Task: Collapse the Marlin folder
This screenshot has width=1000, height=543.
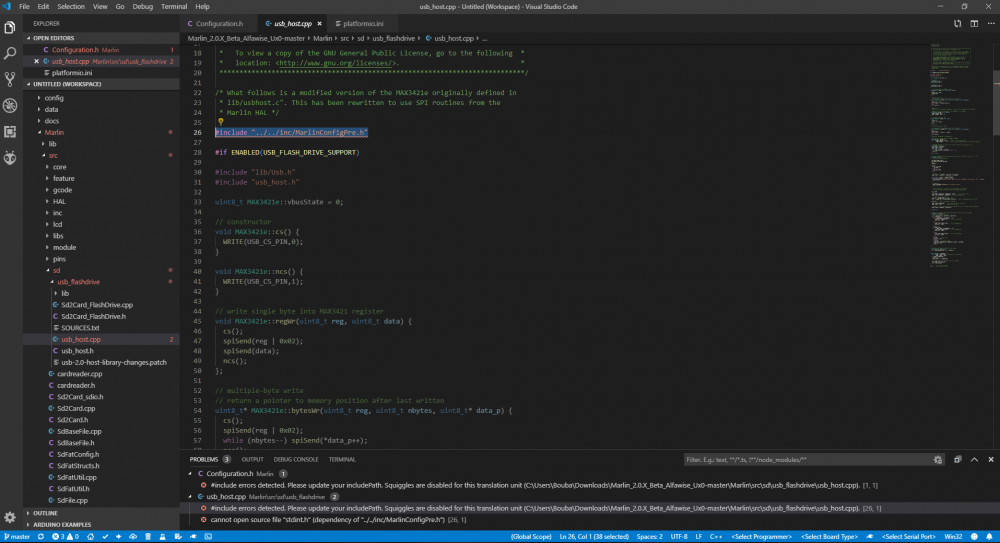Action: 54,133
